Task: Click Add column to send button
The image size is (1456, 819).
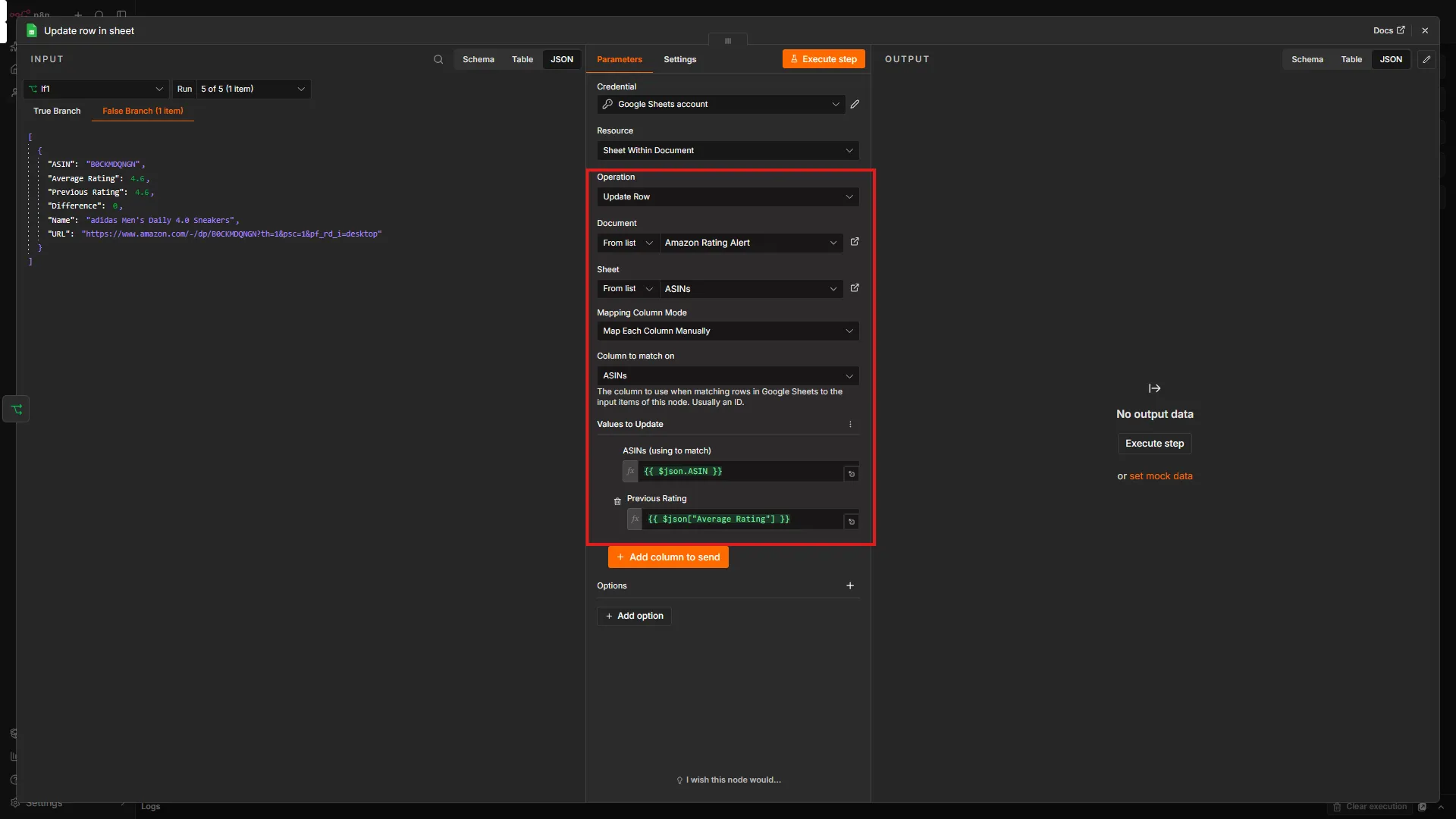Action: pyautogui.click(x=668, y=557)
